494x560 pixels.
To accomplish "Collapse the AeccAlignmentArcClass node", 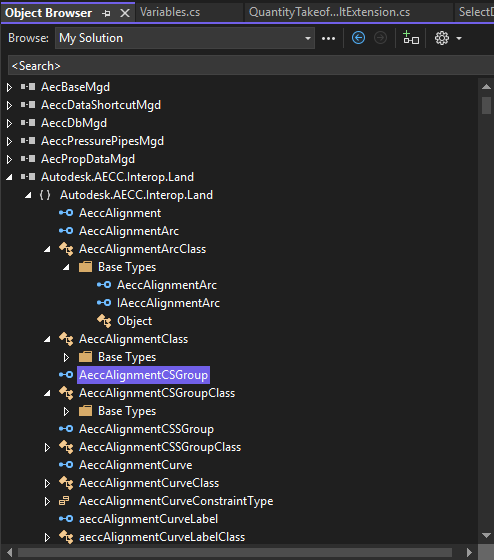I will coord(47,249).
